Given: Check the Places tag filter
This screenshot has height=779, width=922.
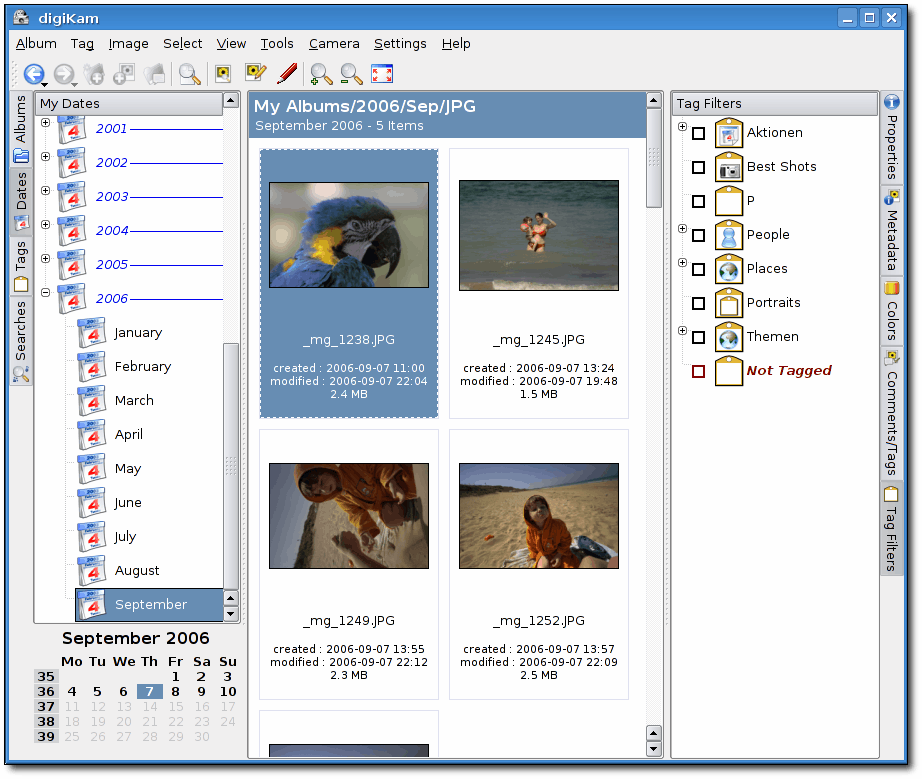Looking at the screenshot, I should click(x=699, y=269).
